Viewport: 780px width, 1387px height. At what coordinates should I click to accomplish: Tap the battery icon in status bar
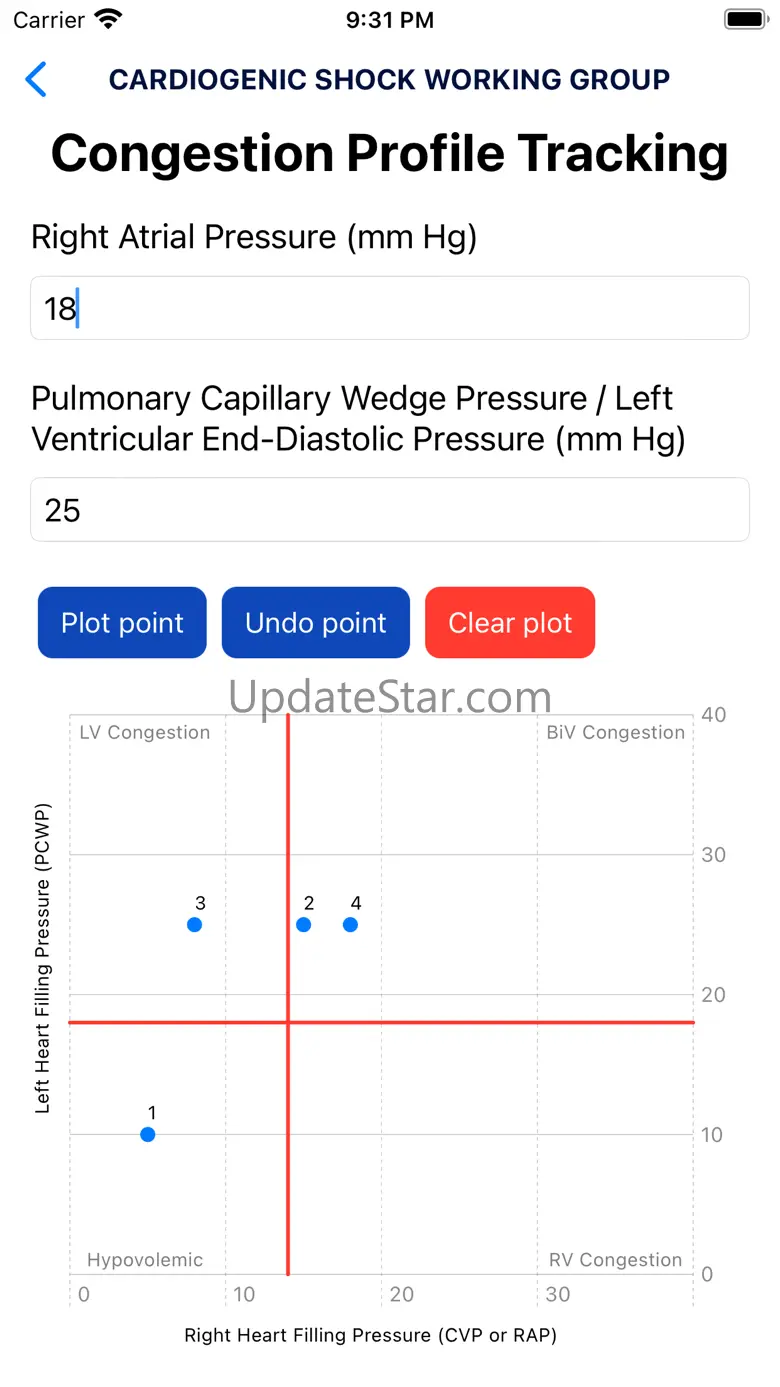point(745,19)
